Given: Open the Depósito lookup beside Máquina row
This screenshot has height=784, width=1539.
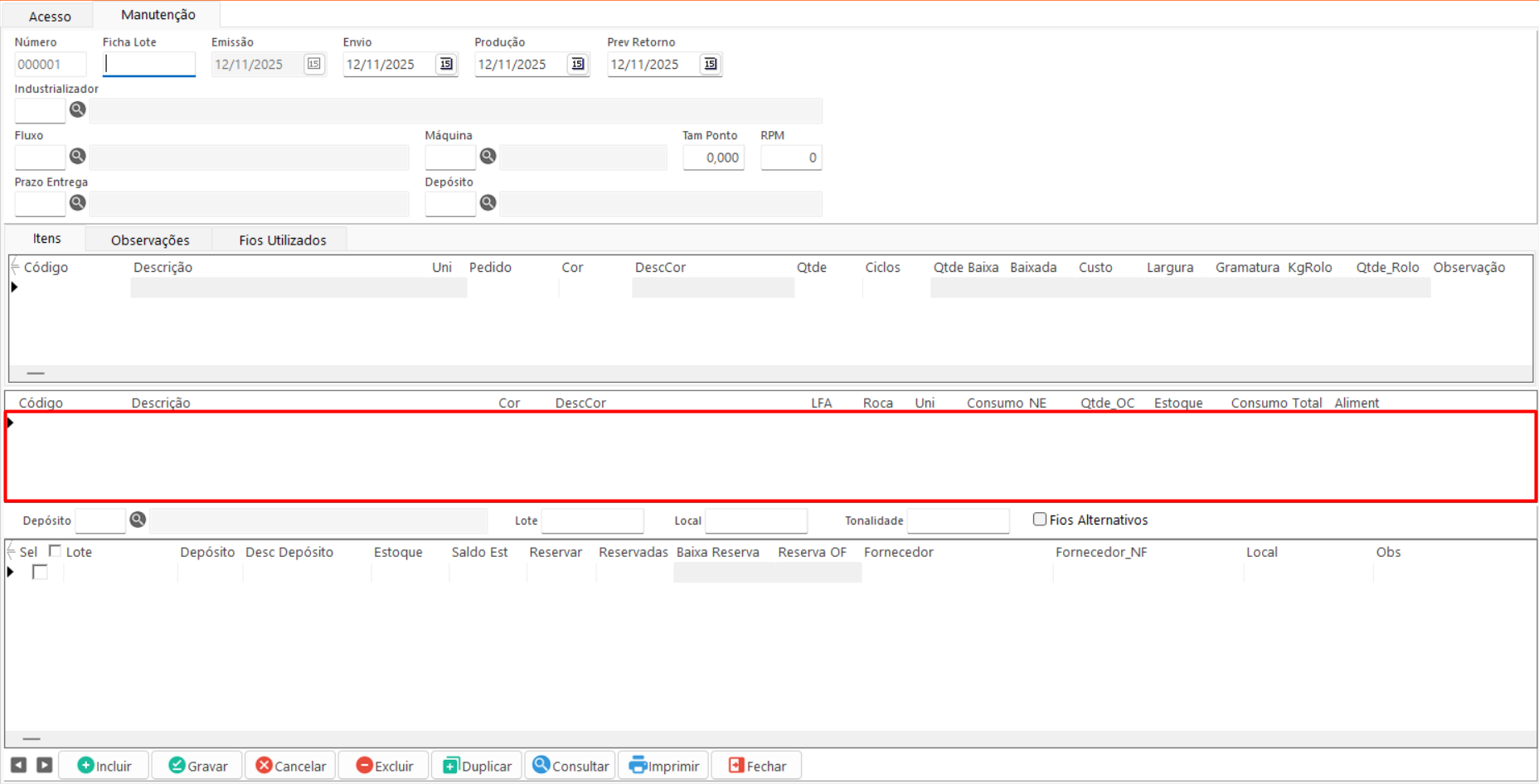Looking at the screenshot, I should (488, 202).
